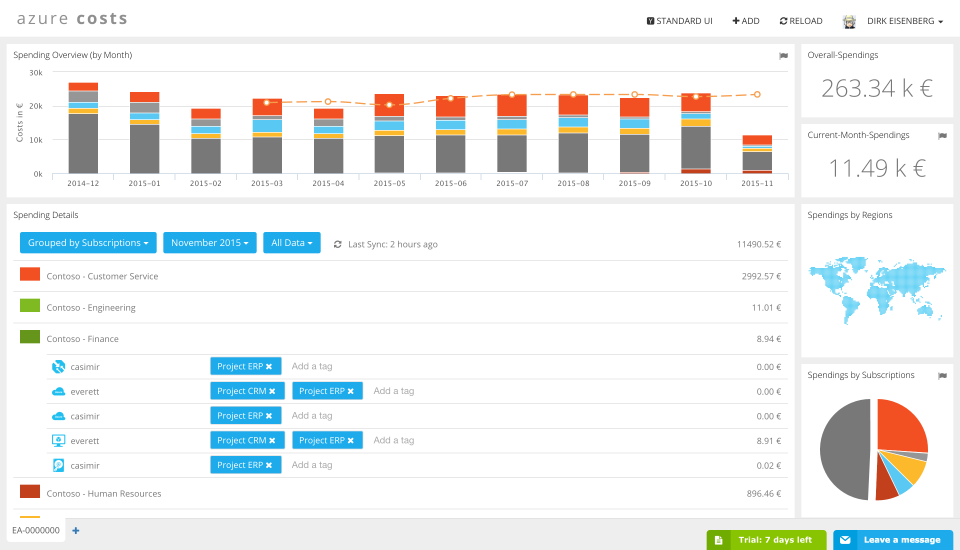Collapse Contoso - Finance subscription row
This screenshot has height=550, width=960.
click(x=400, y=339)
